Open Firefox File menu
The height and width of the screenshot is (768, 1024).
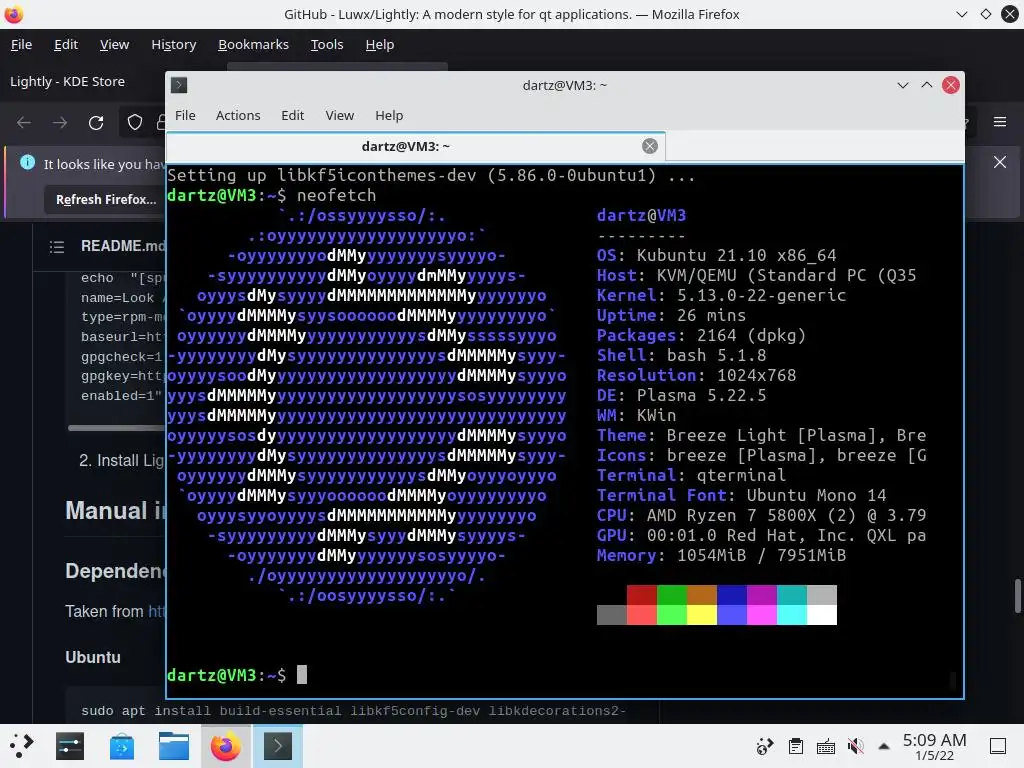point(21,44)
